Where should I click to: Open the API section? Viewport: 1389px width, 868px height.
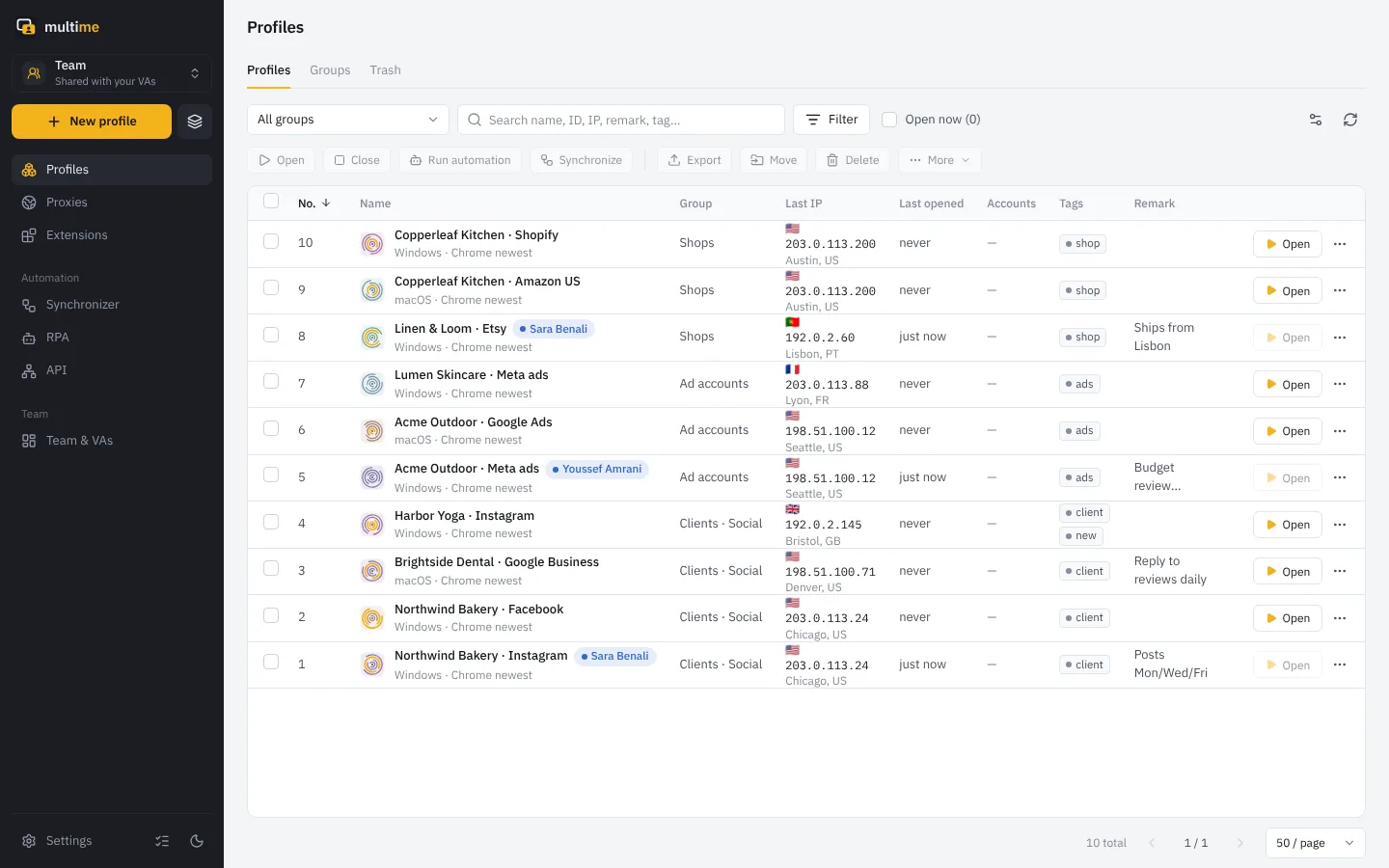112,370
